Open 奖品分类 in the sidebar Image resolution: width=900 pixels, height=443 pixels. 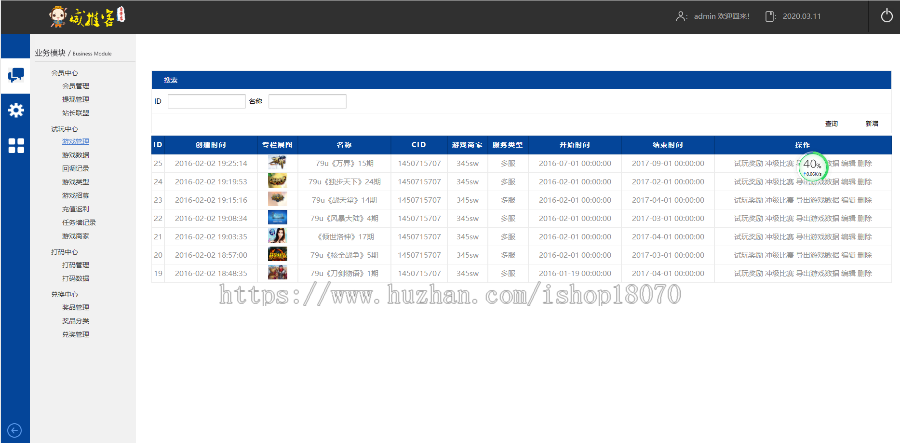tap(76, 321)
